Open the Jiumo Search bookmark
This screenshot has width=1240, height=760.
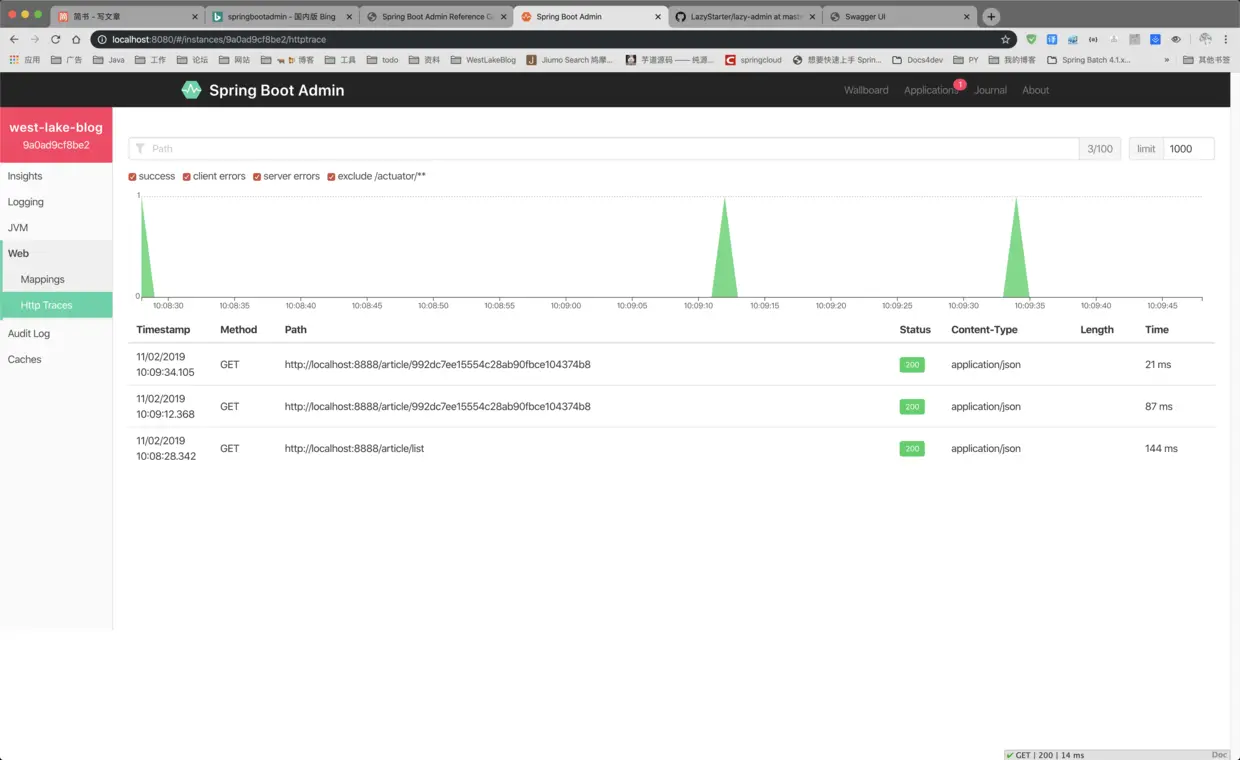click(x=569, y=60)
